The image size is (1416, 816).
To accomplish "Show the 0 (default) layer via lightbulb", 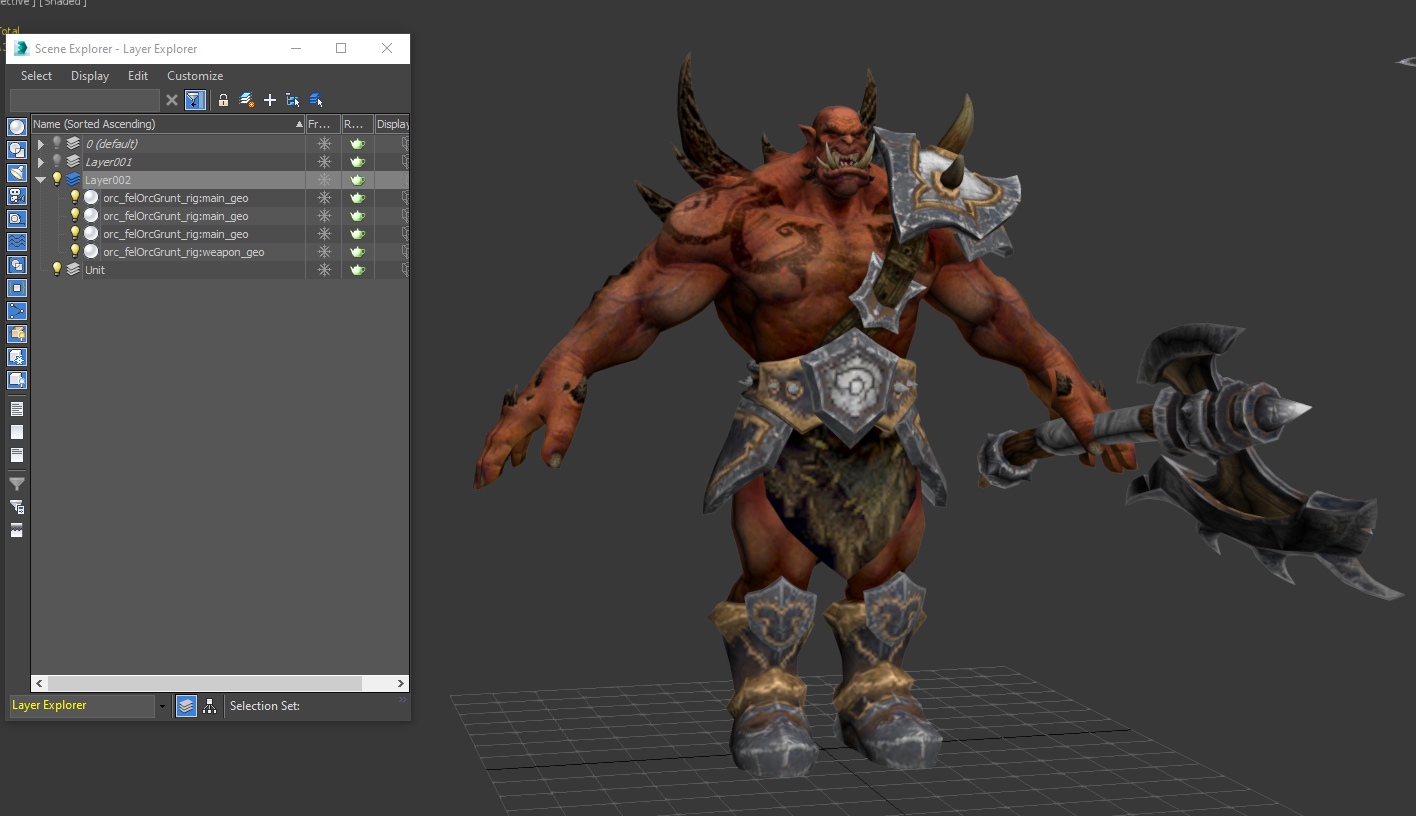I will click(x=57, y=144).
